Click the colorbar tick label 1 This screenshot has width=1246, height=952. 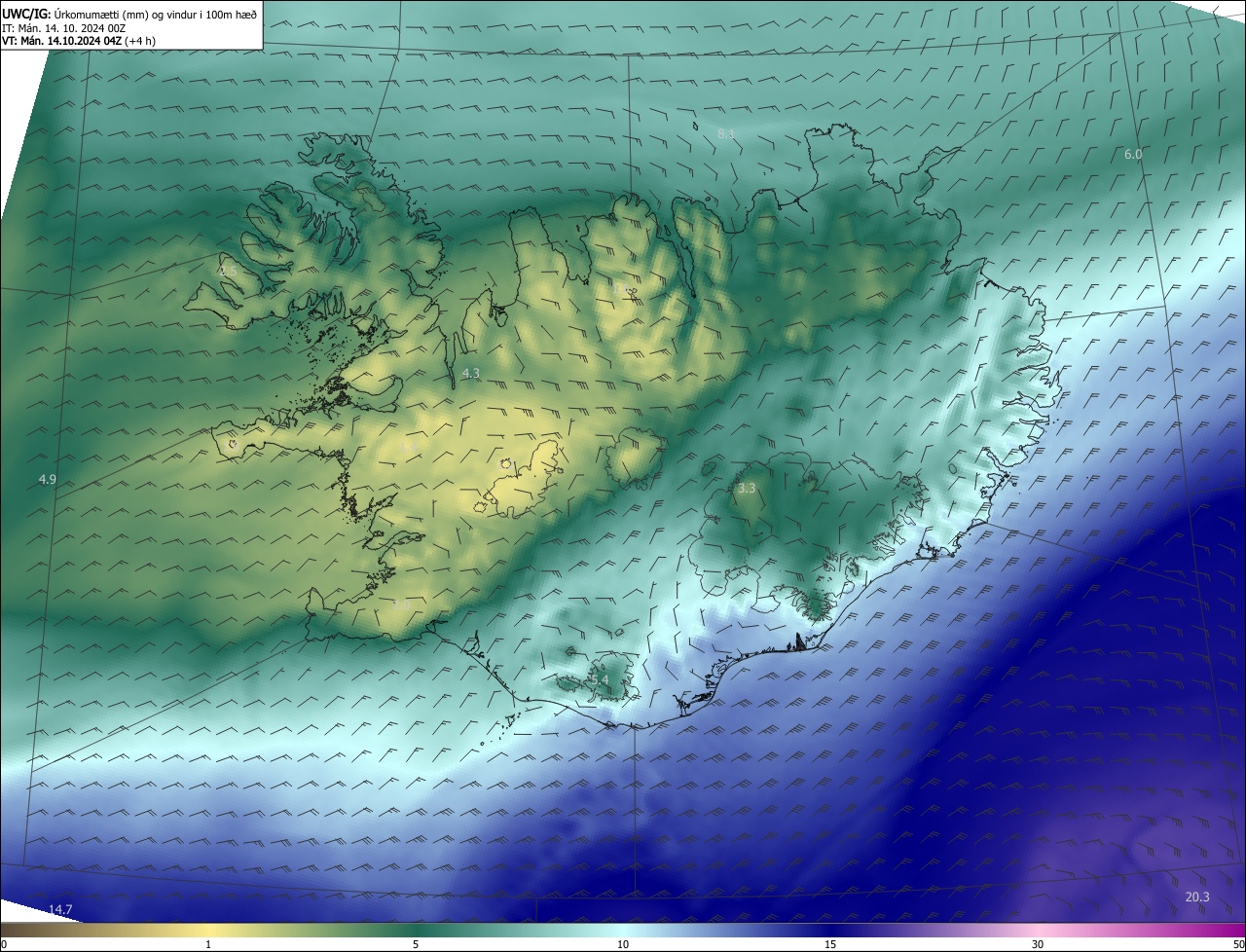tap(208, 944)
